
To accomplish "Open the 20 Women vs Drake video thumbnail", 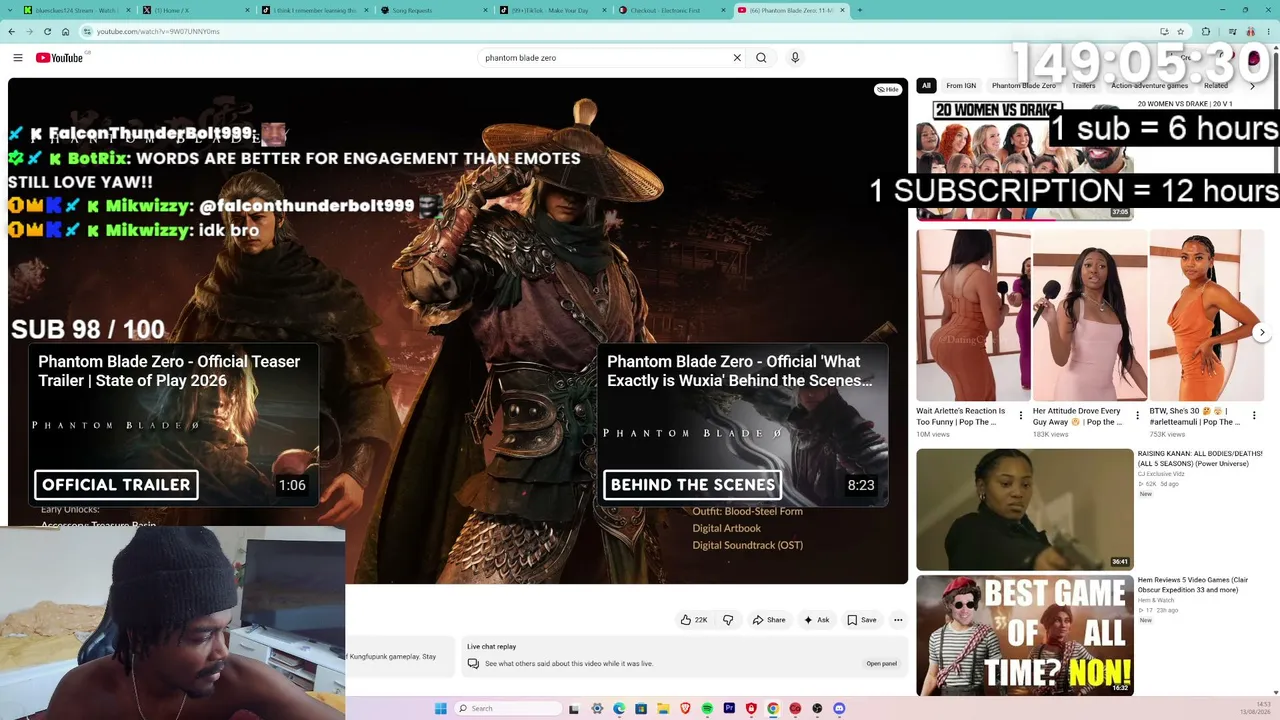I will (1024, 159).
